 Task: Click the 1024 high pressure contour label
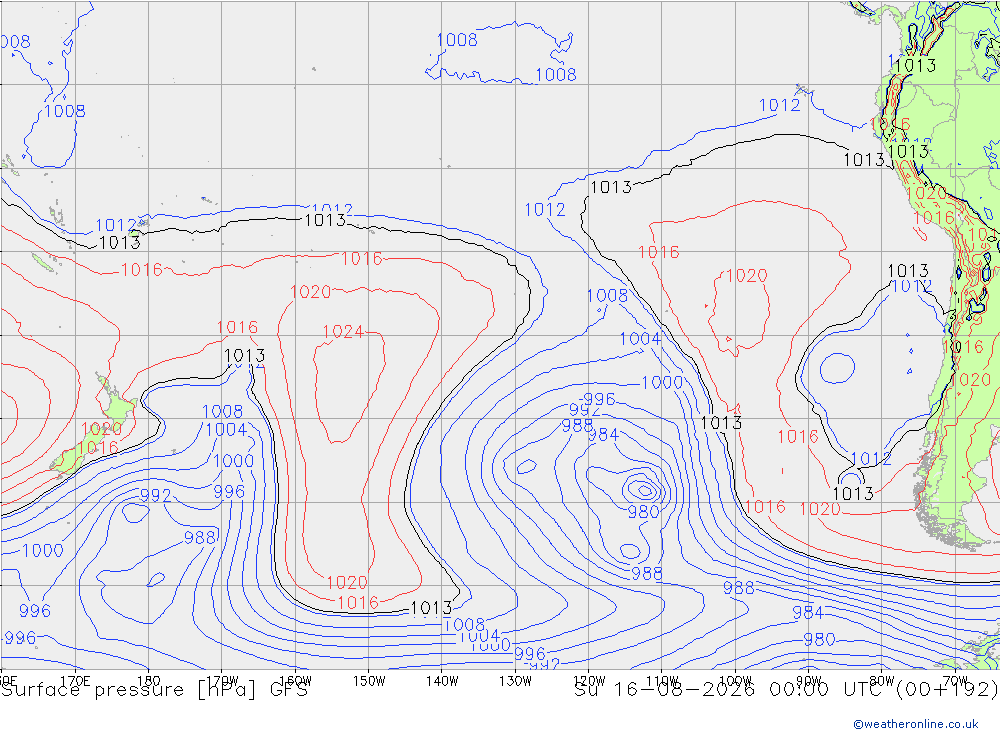coord(343,332)
